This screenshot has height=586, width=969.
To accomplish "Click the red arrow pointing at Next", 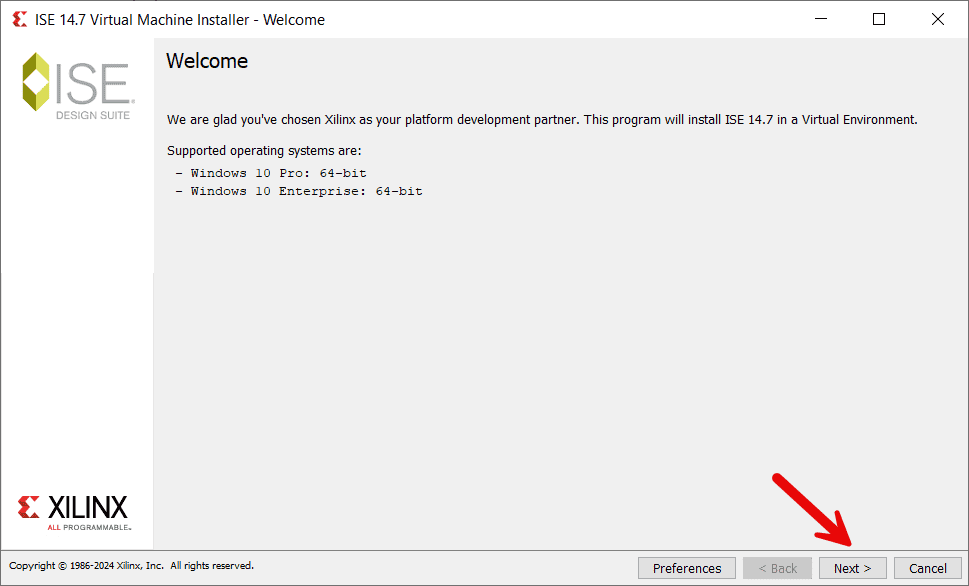I will pos(810,510).
